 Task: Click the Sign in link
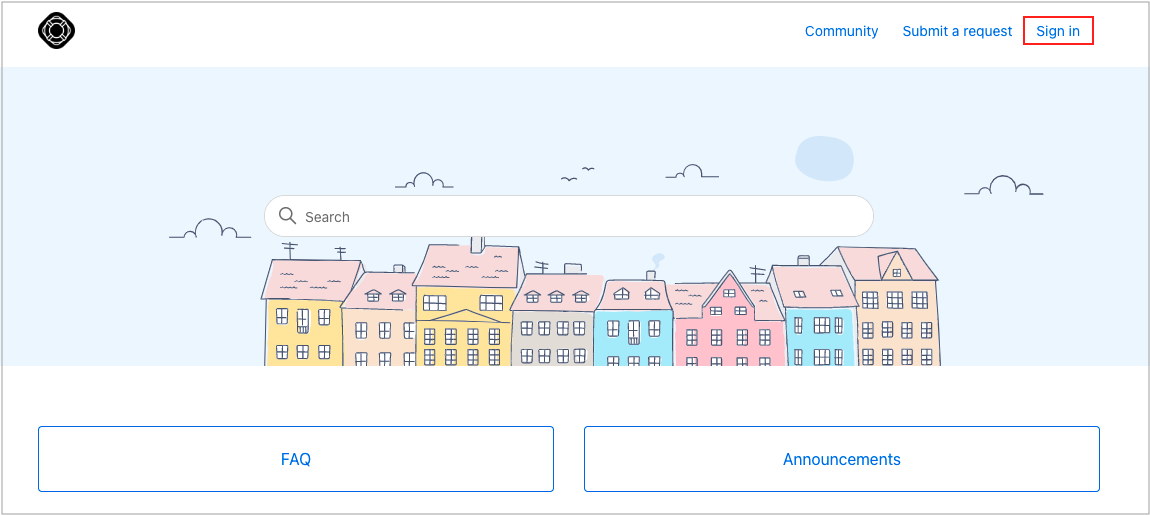click(x=1058, y=31)
